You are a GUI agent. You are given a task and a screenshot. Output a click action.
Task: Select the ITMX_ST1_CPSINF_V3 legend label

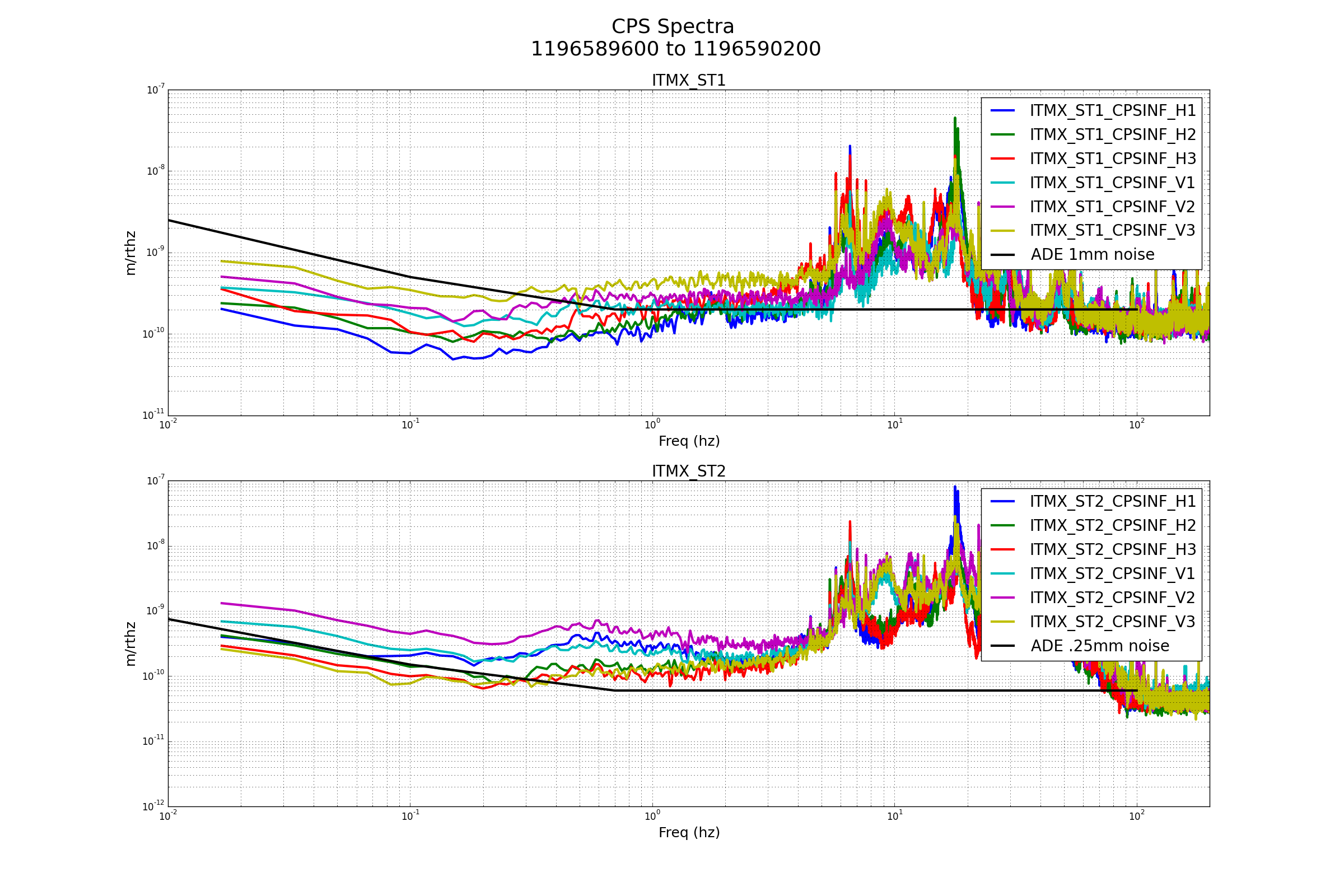click(1112, 230)
